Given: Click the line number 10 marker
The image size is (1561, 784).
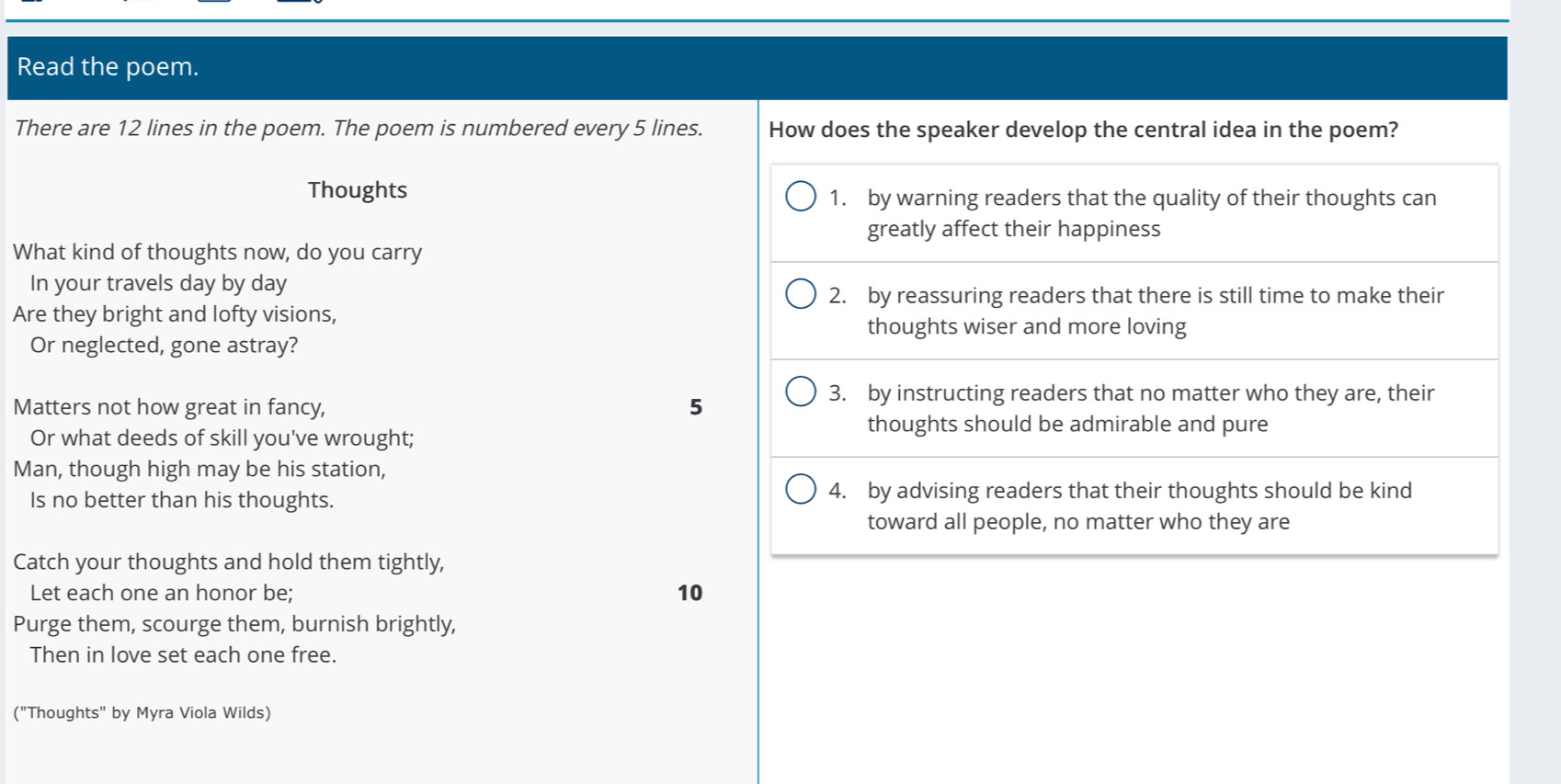Looking at the screenshot, I should point(689,593).
